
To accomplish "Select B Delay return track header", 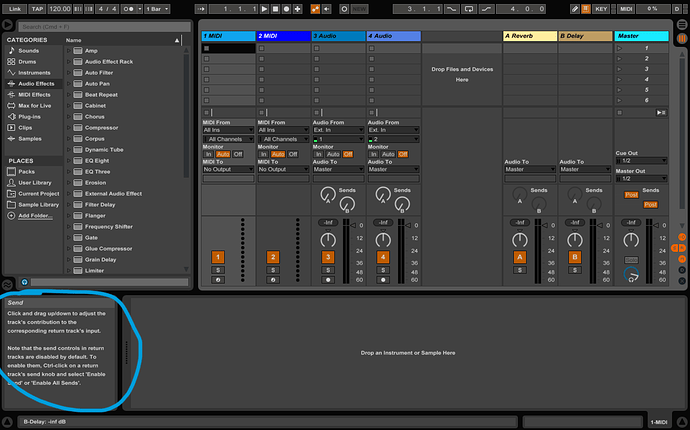I will click(x=585, y=36).
